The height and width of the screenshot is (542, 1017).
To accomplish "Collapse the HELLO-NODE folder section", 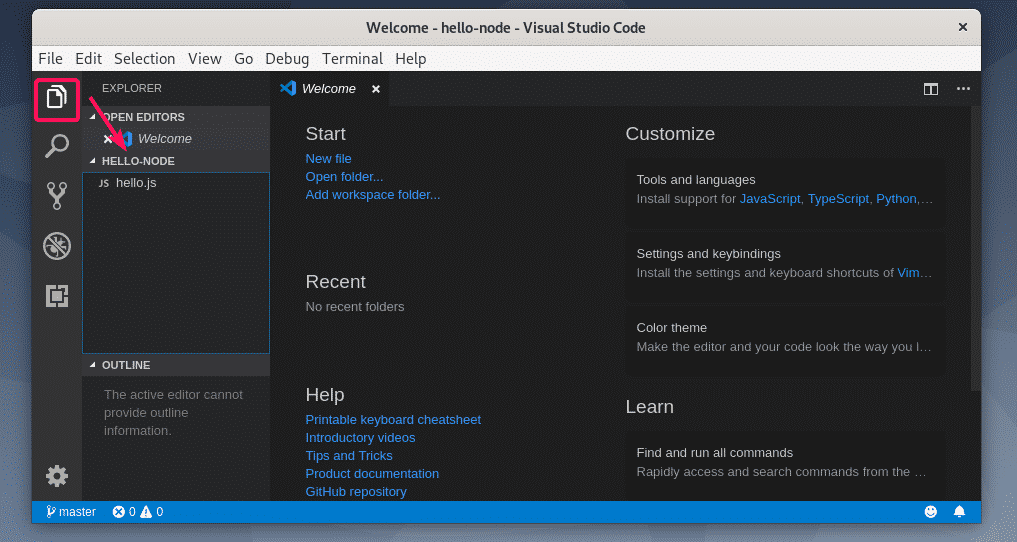I will (137, 161).
